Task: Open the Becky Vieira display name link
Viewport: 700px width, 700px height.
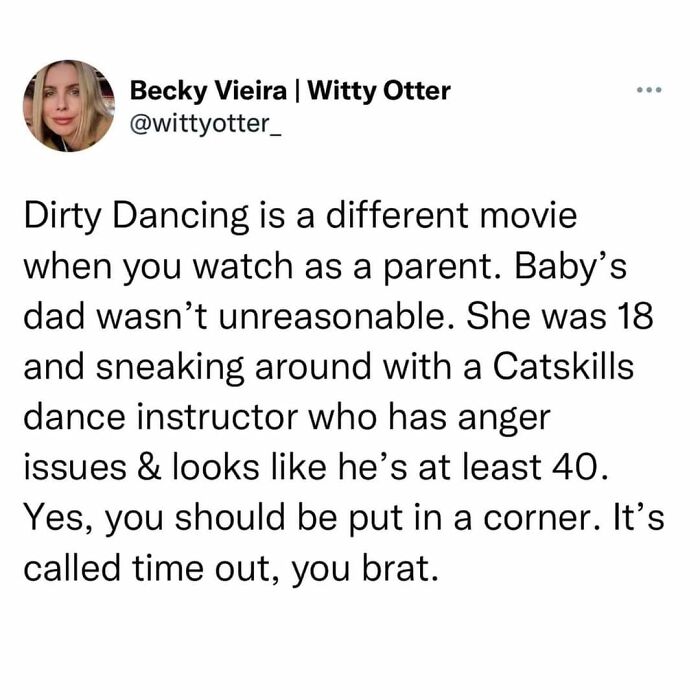Action: tap(208, 92)
